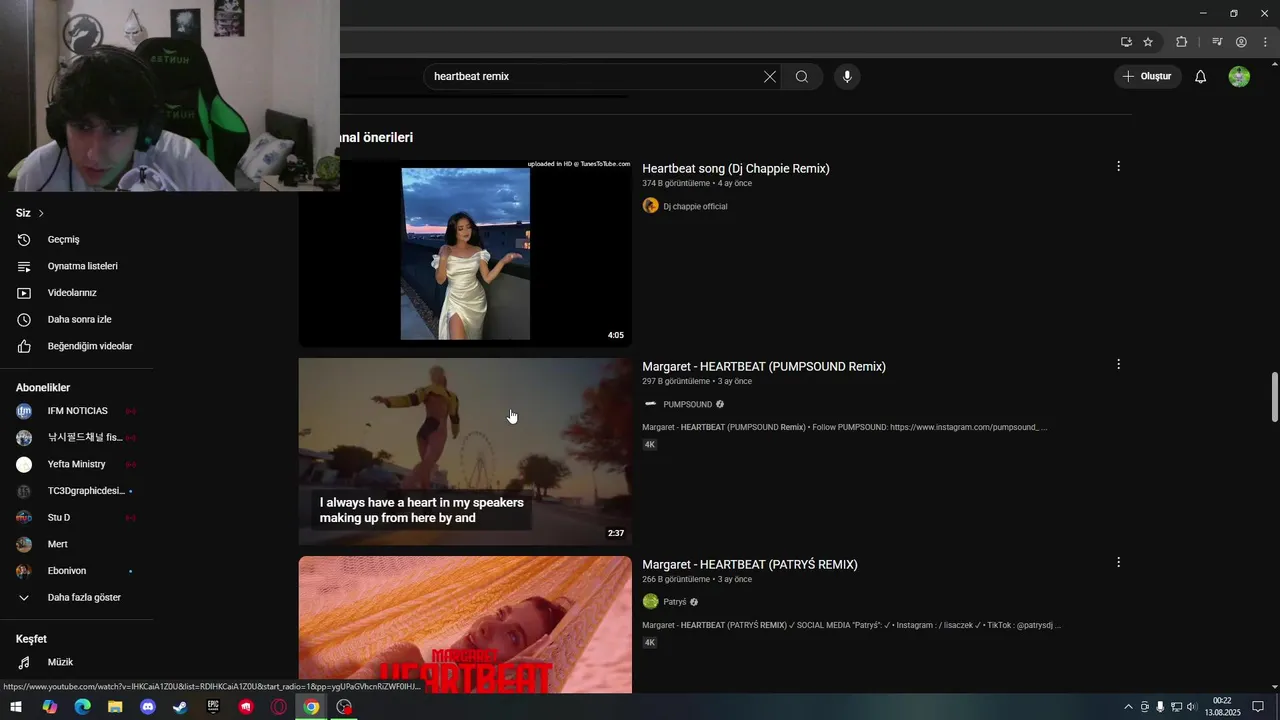Open Copilot from taskbar
The image size is (1280, 720).
[x=49, y=707]
